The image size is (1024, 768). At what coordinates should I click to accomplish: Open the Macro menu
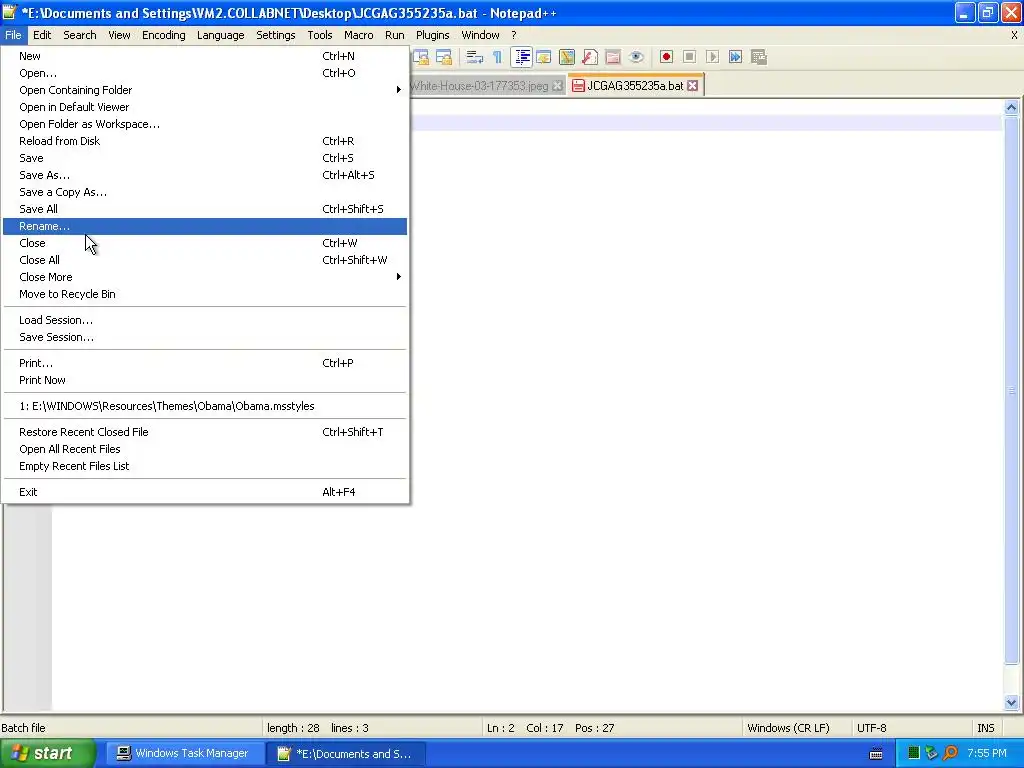pos(359,35)
